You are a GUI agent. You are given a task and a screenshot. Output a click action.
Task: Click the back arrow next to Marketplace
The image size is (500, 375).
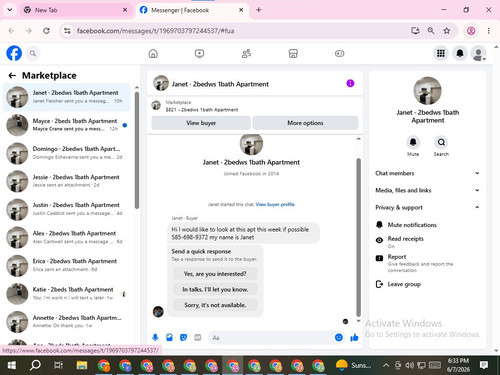(12, 76)
